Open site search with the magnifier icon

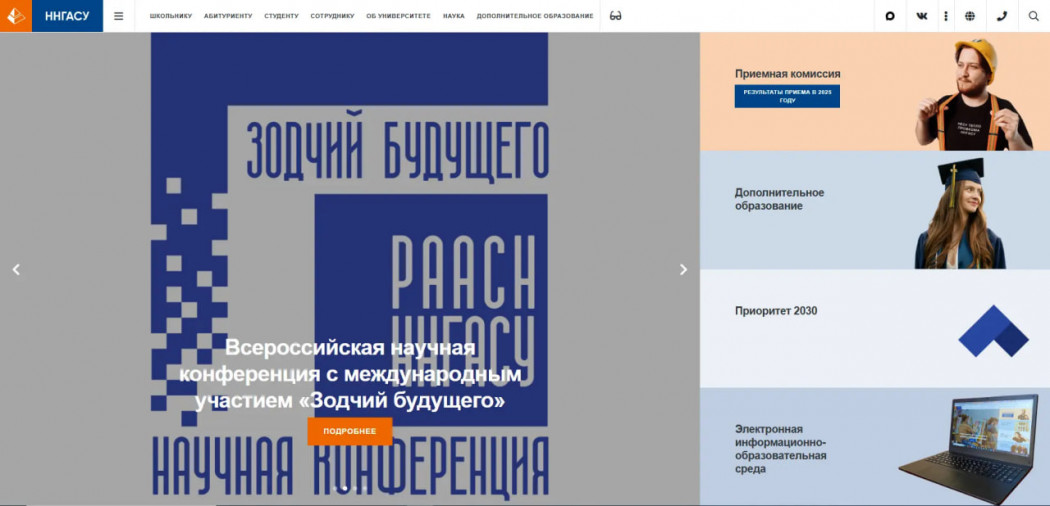pos(1033,16)
